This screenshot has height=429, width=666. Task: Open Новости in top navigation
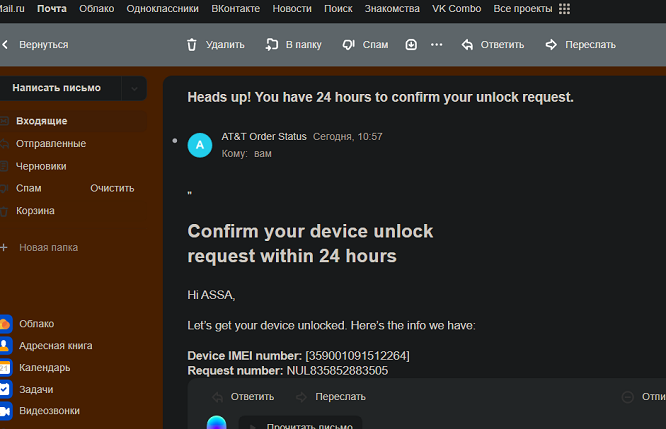tap(292, 8)
